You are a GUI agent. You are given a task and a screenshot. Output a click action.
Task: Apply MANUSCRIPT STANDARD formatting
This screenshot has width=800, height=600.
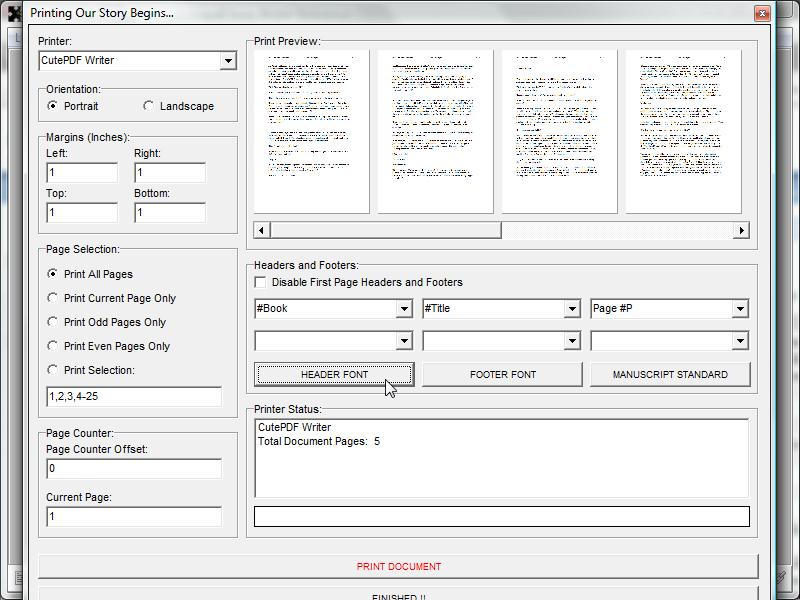coord(670,375)
